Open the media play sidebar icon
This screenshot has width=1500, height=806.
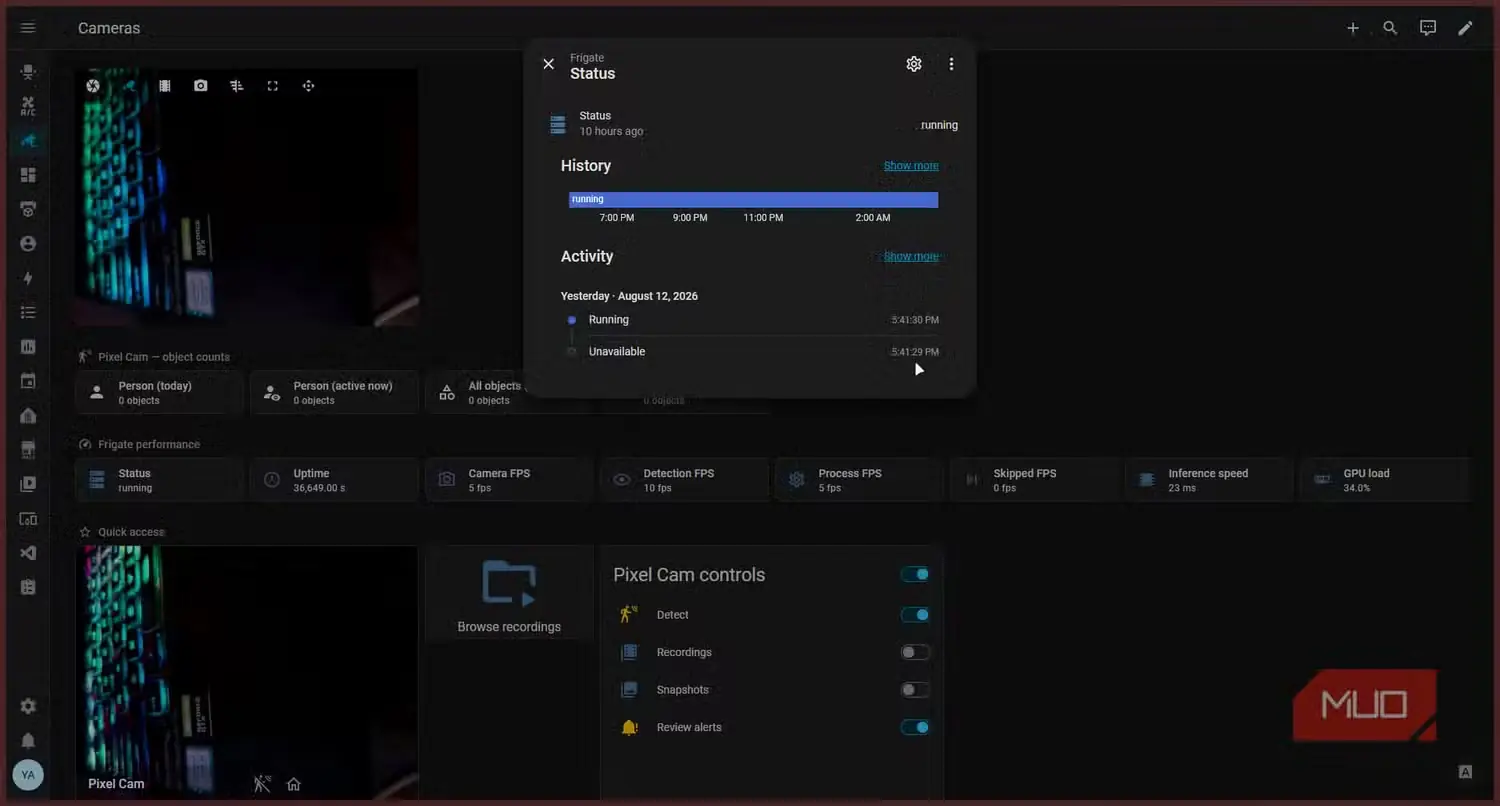pos(28,484)
